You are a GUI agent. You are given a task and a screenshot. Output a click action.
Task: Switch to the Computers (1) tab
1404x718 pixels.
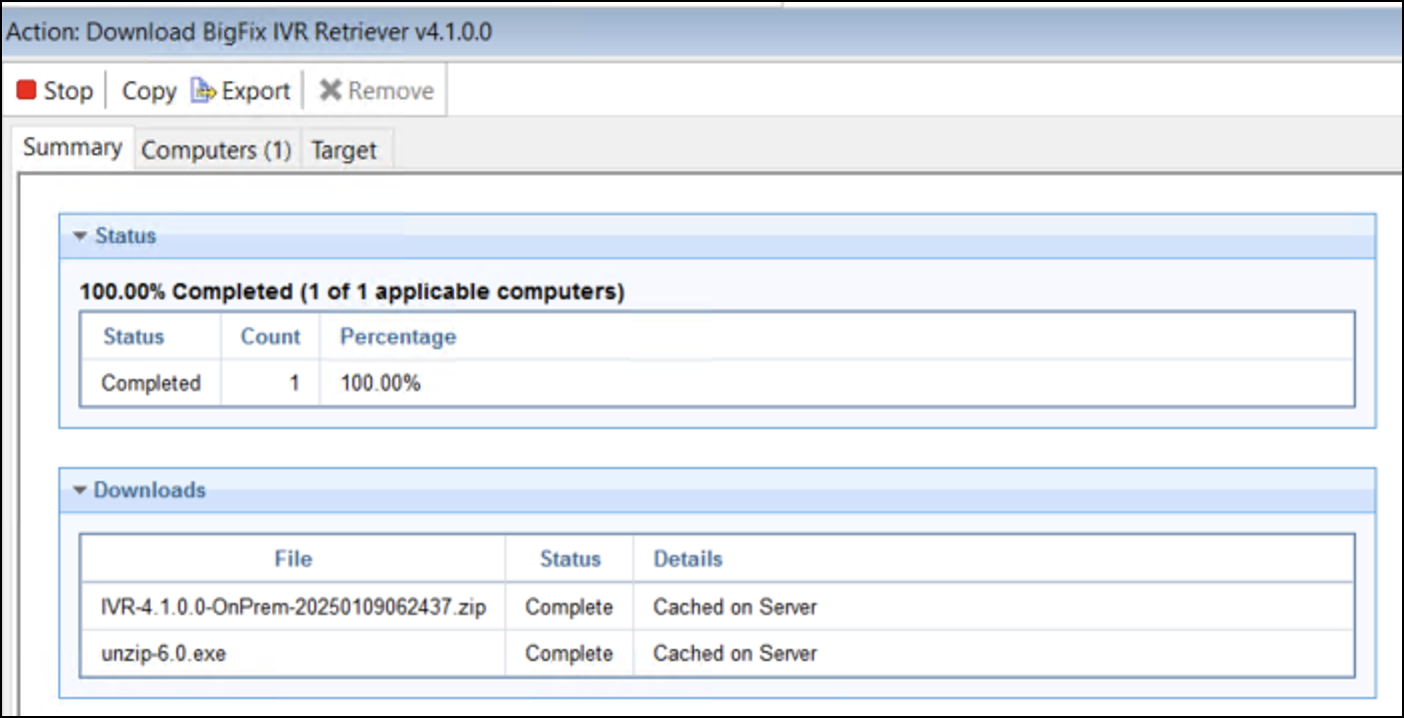[x=216, y=150]
